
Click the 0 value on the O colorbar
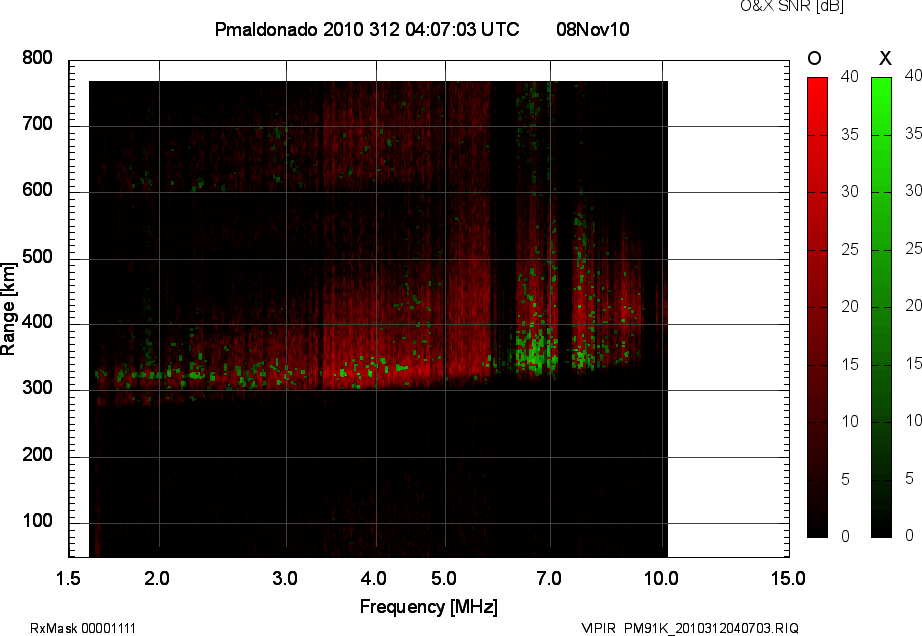click(x=846, y=536)
